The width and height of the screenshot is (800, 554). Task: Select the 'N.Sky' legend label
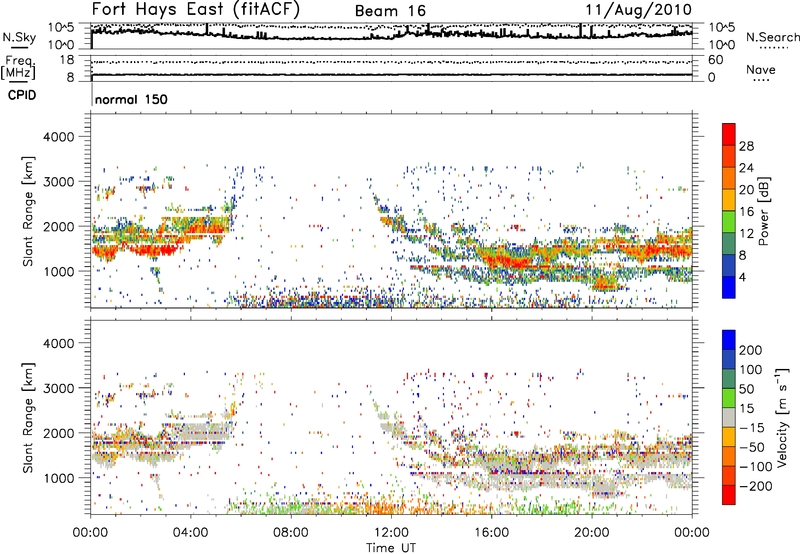coord(19,37)
